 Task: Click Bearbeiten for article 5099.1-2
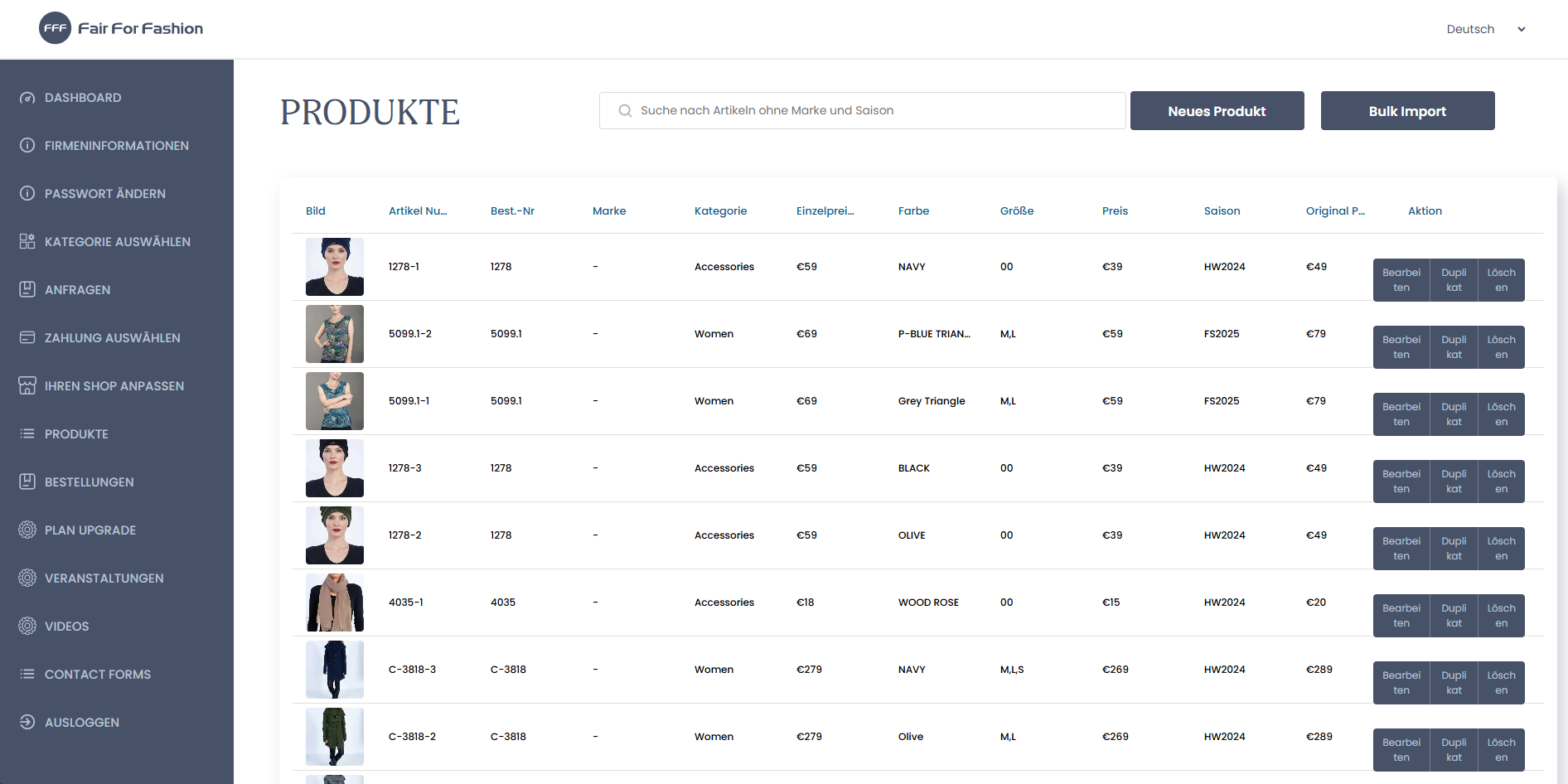point(1401,347)
